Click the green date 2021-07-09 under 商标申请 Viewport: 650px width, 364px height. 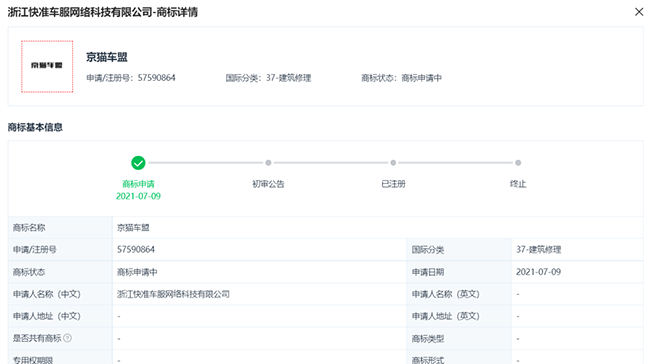(138, 196)
